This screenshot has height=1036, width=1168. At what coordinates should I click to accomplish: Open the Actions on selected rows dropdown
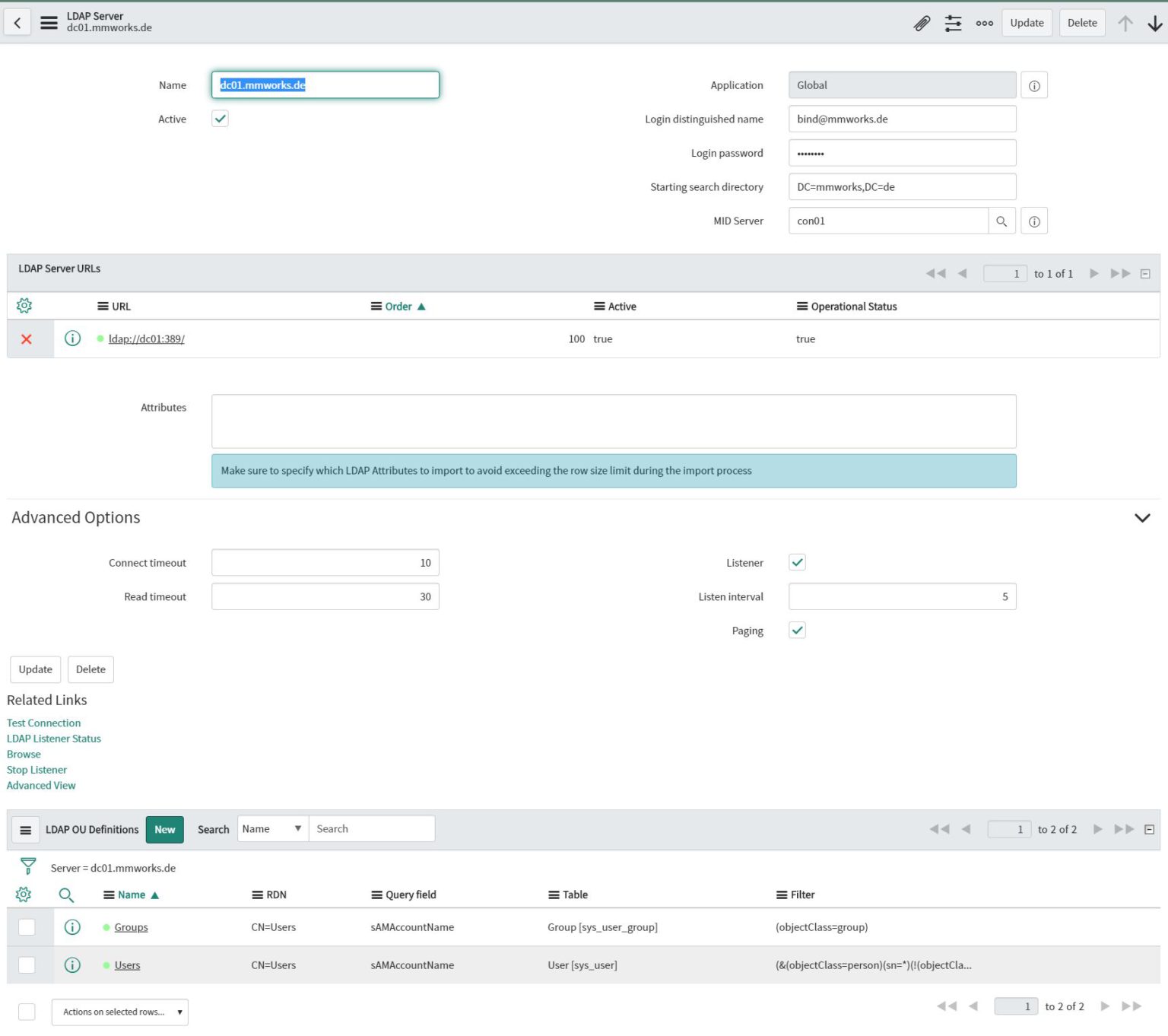pos(119,1012)
